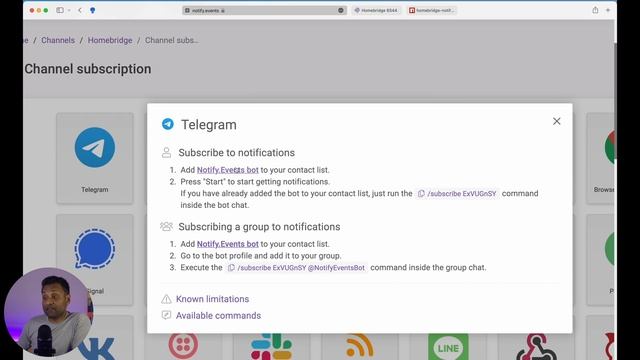This screenshot has height=360, width=640.
Task: Click the Telegram logo in dialog header
Action: pyautogui.click(x=168, y=124)
